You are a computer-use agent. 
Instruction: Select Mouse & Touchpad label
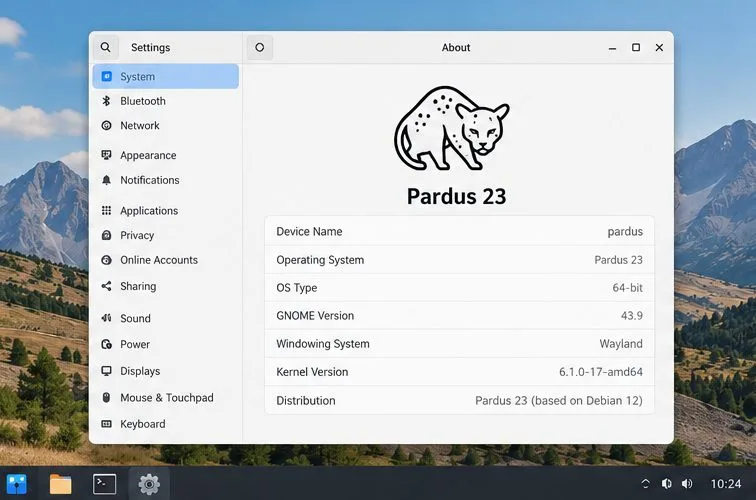[166, 398]
